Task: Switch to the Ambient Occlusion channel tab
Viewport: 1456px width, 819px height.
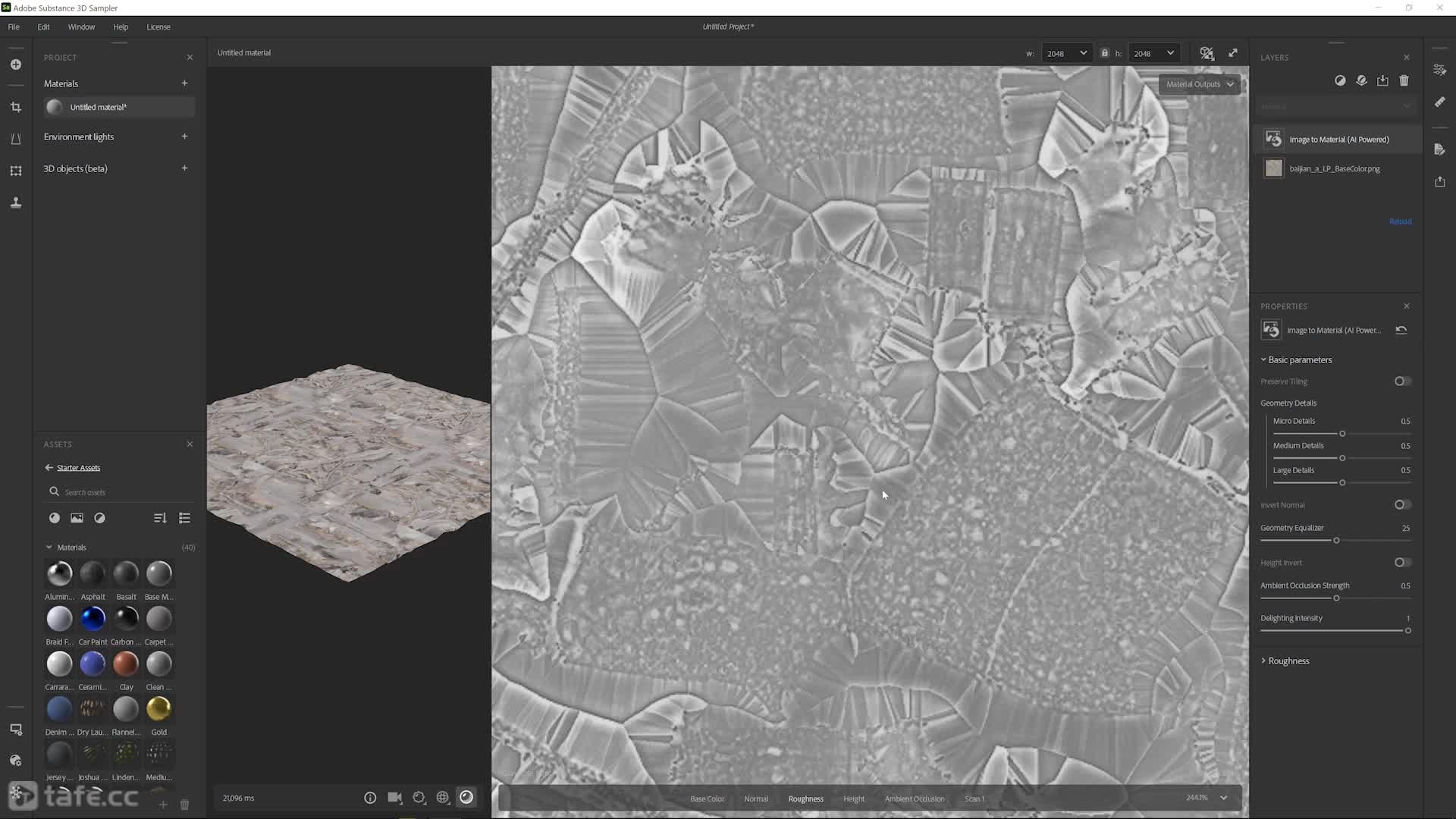Action: click(x=915, y=799)
